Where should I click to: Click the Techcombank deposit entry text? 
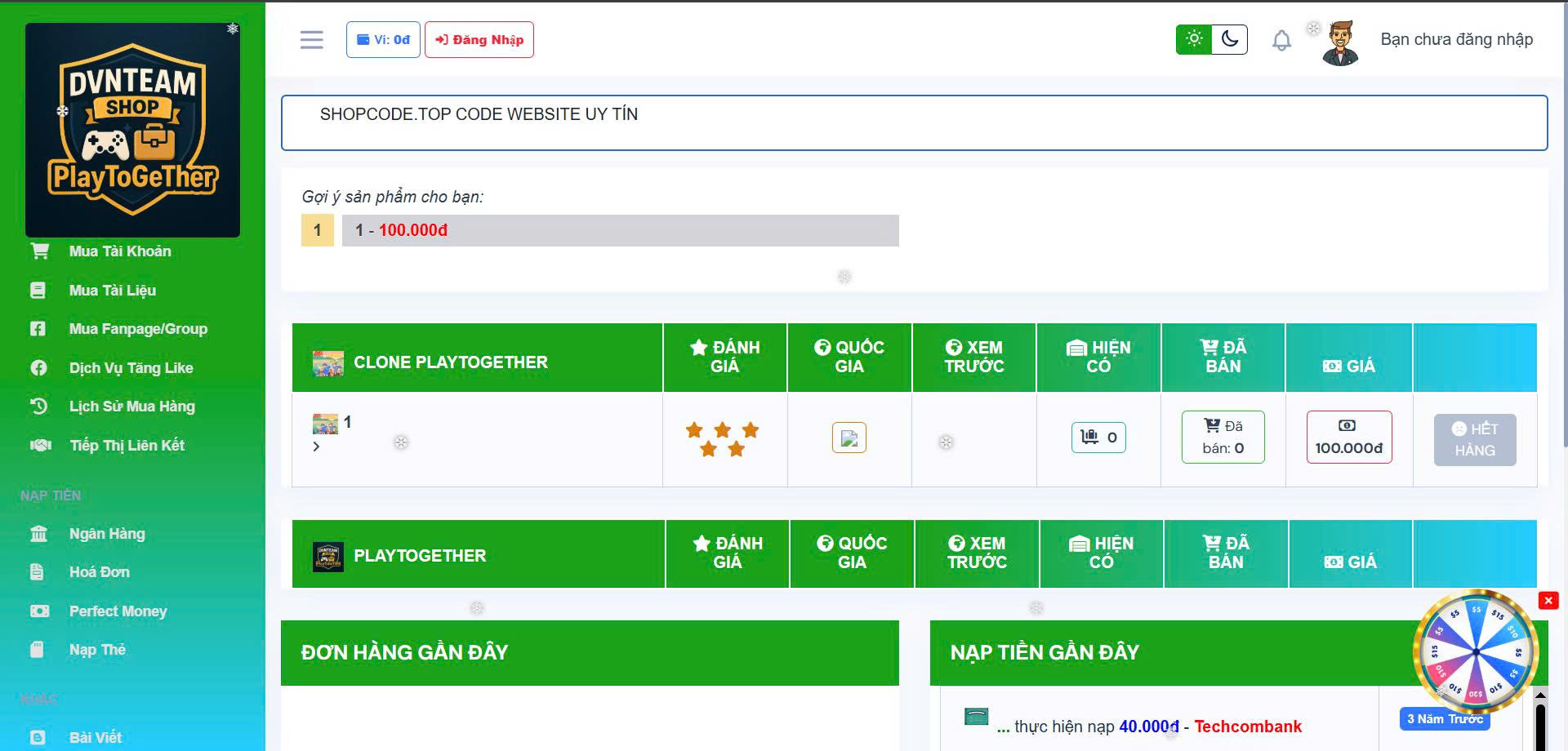pyautogui.click(x=1150, y=727)
